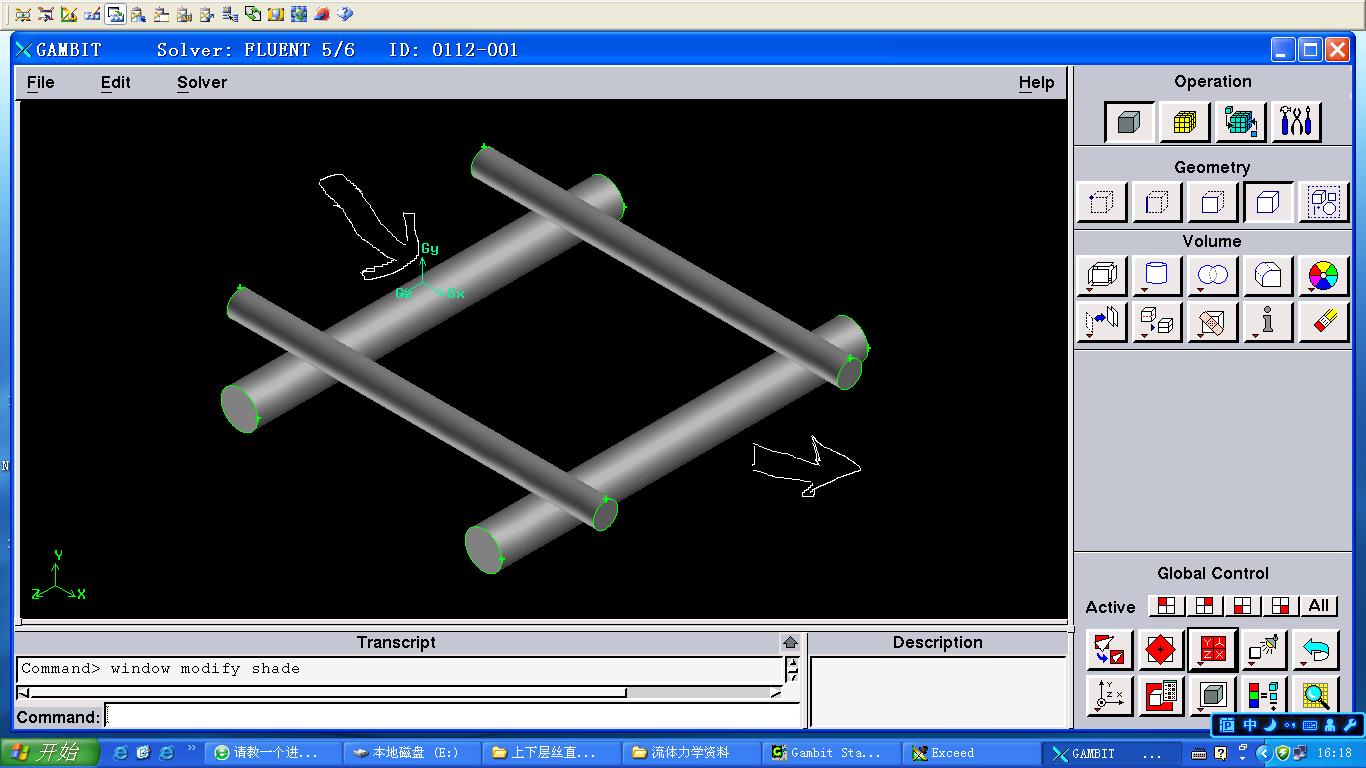Click Fit to Window icon
The image size is (1366, 768).
(x=1109, y=650)
